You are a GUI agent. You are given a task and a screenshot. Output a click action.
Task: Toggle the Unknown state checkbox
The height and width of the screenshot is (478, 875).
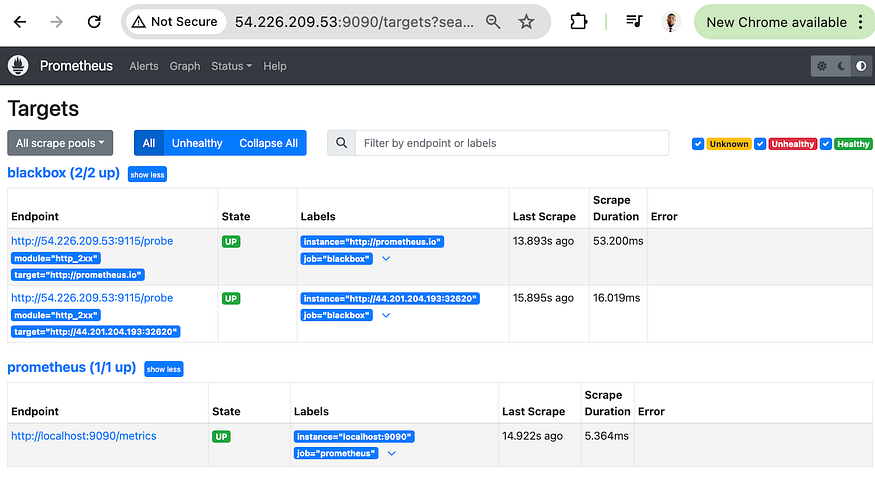(x=698, y=144)
